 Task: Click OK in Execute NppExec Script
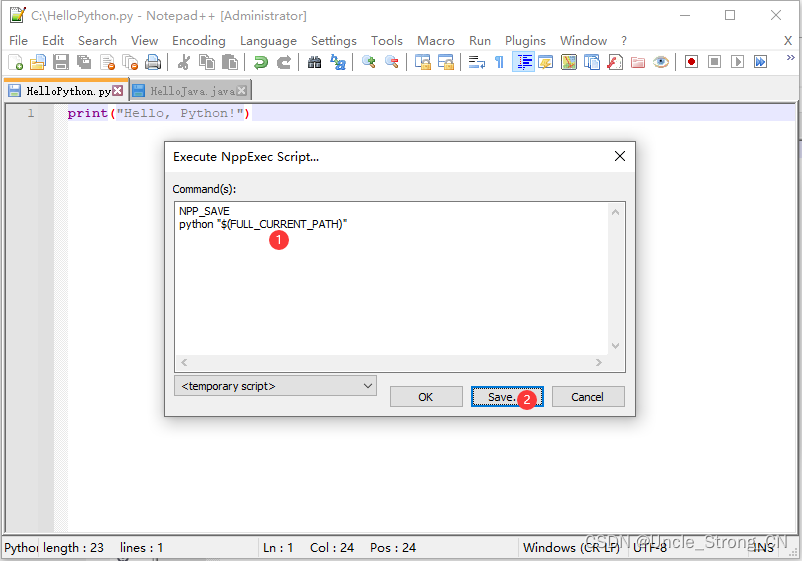click(x=426, y=397)
